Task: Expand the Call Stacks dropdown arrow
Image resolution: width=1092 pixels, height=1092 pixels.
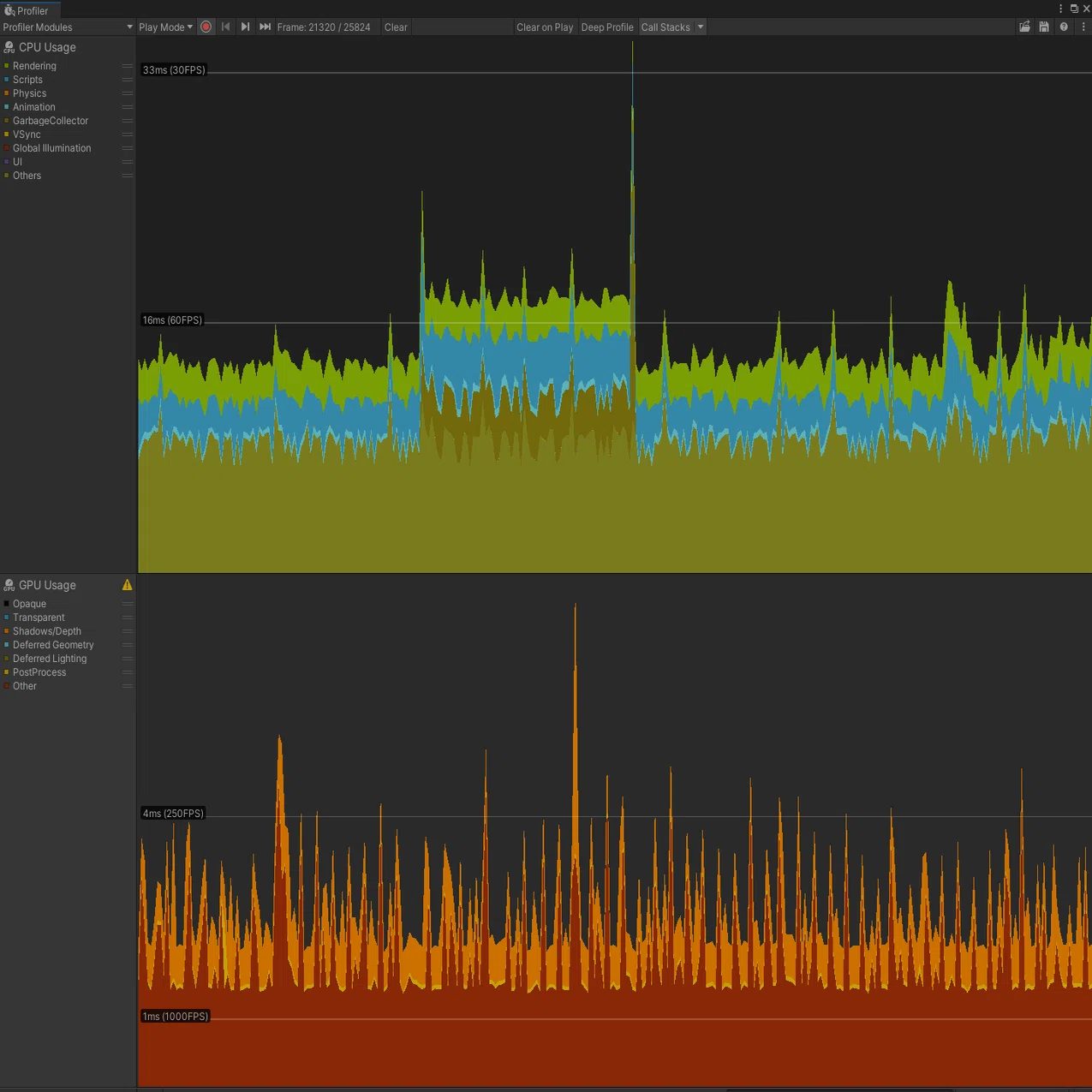Action: 701,27
